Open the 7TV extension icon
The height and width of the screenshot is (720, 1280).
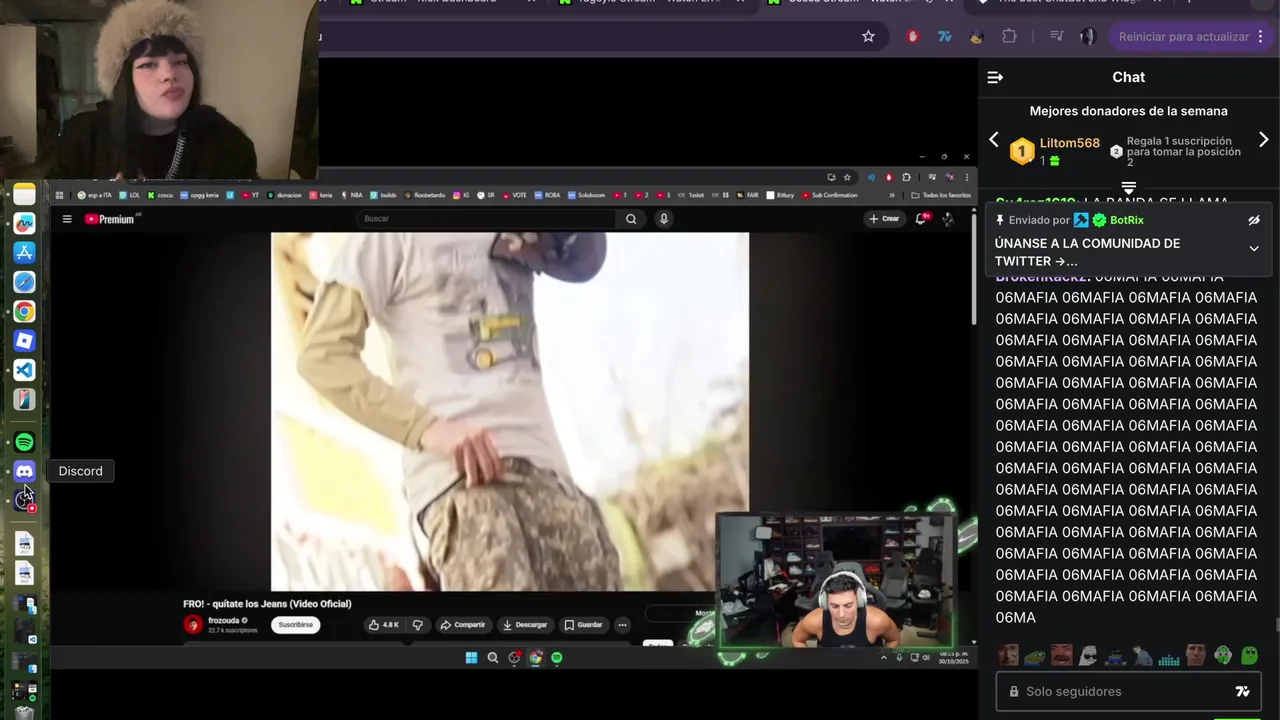(x=945, y=36)
